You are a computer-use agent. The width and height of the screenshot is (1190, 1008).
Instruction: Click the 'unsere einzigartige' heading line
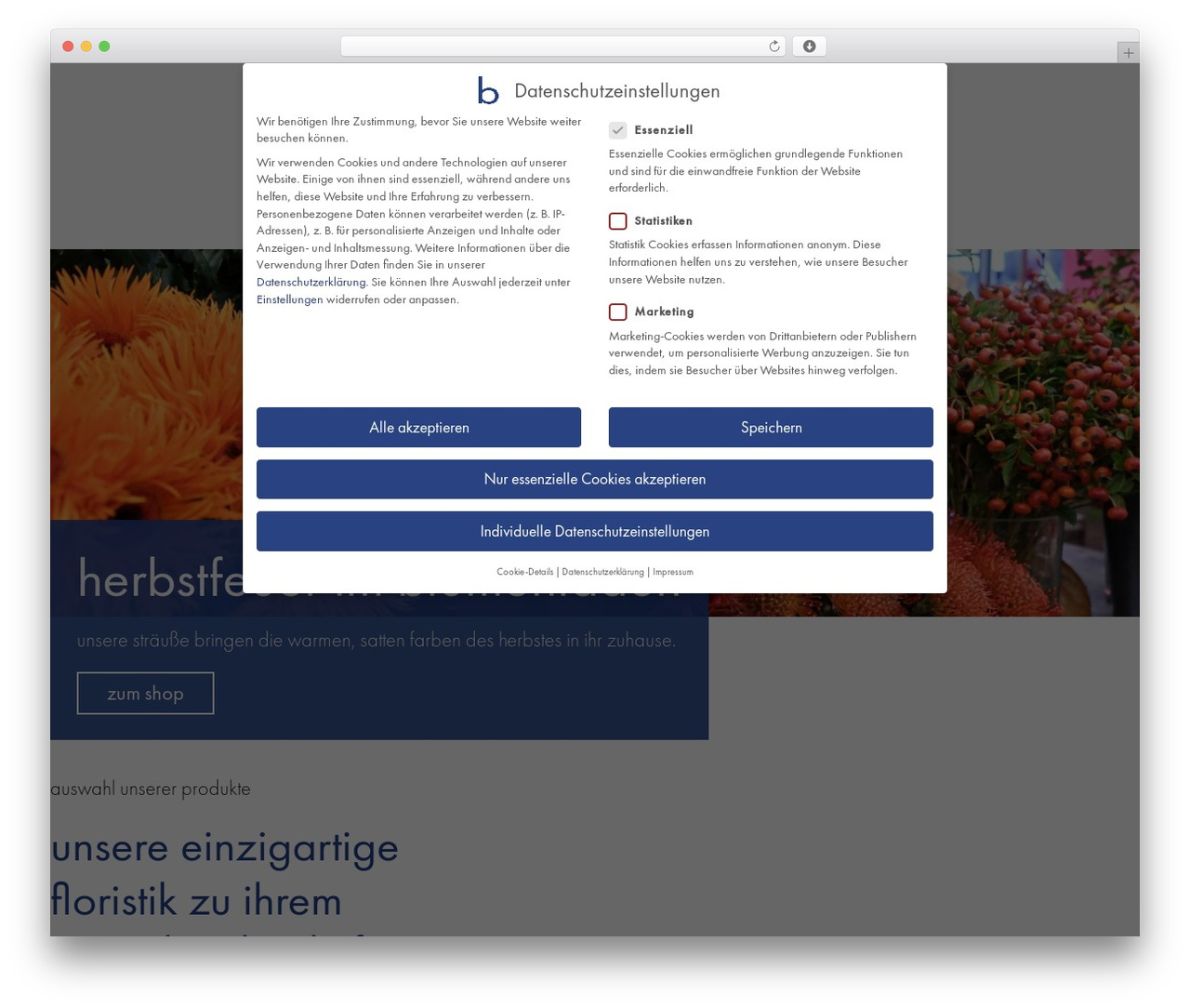[225, 847]
